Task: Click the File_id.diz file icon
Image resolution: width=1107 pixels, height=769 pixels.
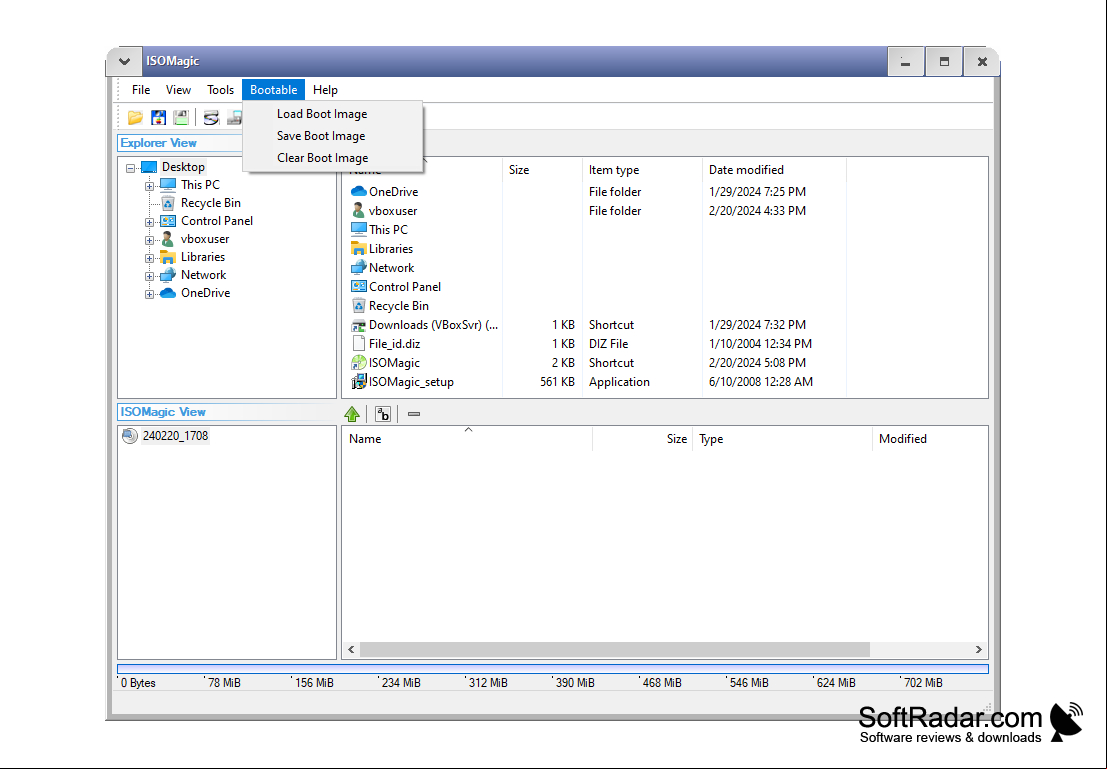Action: coord(359,344)
